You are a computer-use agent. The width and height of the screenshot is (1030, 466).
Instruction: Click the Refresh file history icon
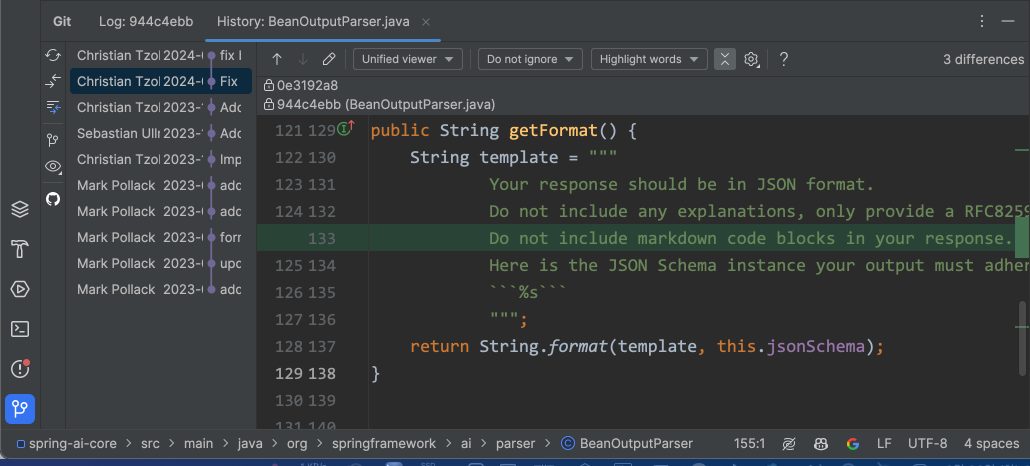(53, 55)
